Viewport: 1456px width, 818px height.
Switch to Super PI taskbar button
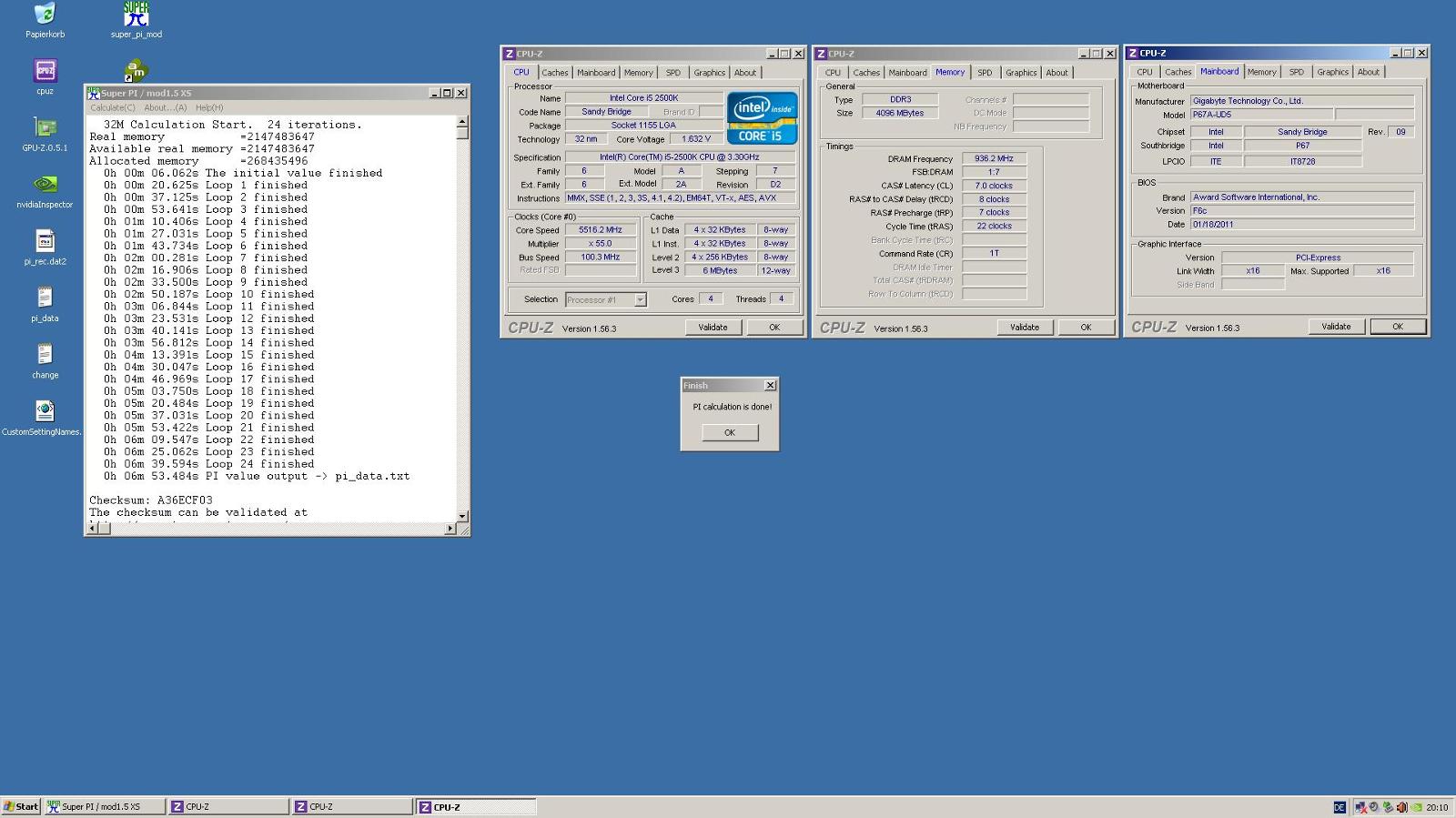[x=105, y=806]
